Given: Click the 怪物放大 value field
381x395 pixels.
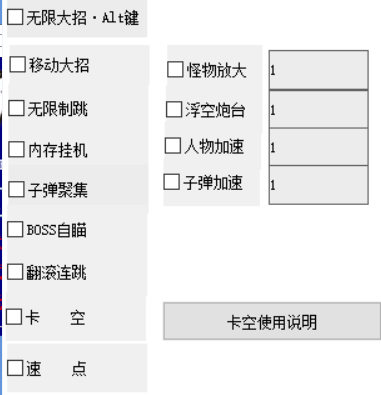Looking at the screenshot, I should 318,70.
